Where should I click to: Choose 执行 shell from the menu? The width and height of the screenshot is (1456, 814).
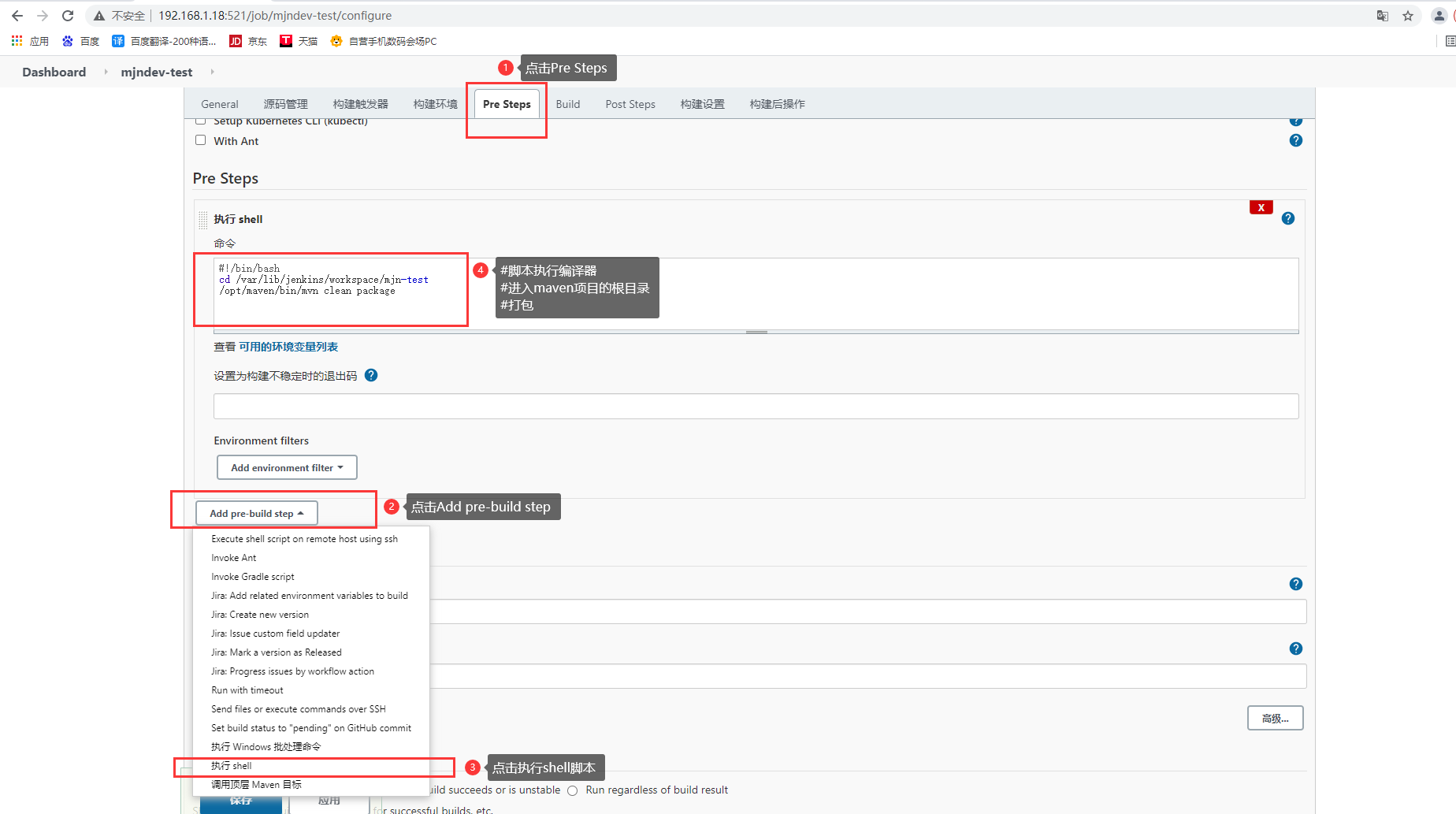(311, 766)
